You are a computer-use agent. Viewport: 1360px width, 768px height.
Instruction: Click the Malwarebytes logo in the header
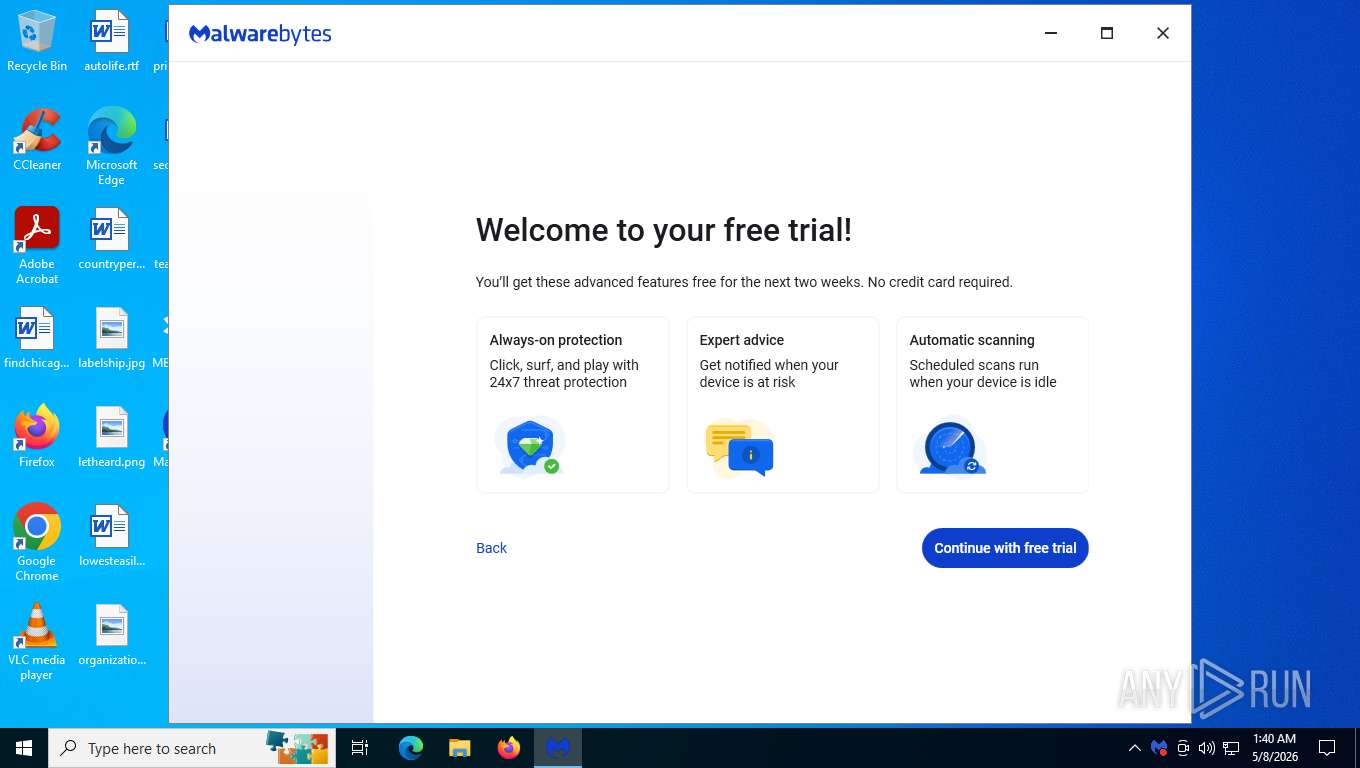point(260,34)
